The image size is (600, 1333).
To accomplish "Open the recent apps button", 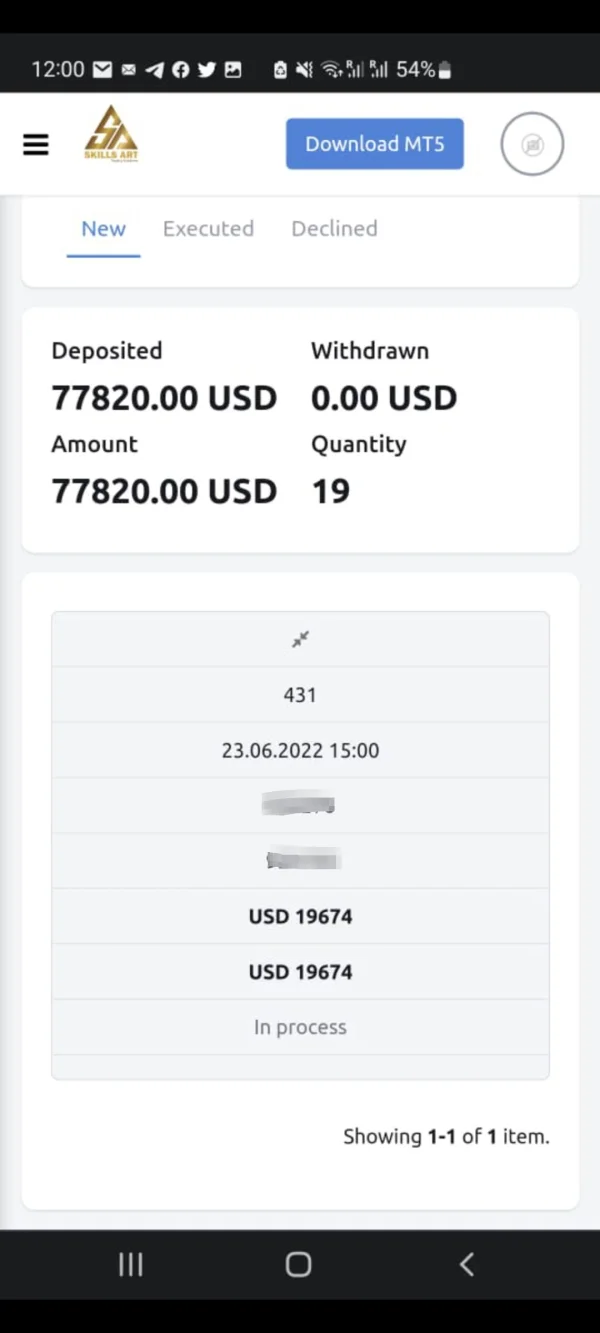I will (x=131, y=1264).
